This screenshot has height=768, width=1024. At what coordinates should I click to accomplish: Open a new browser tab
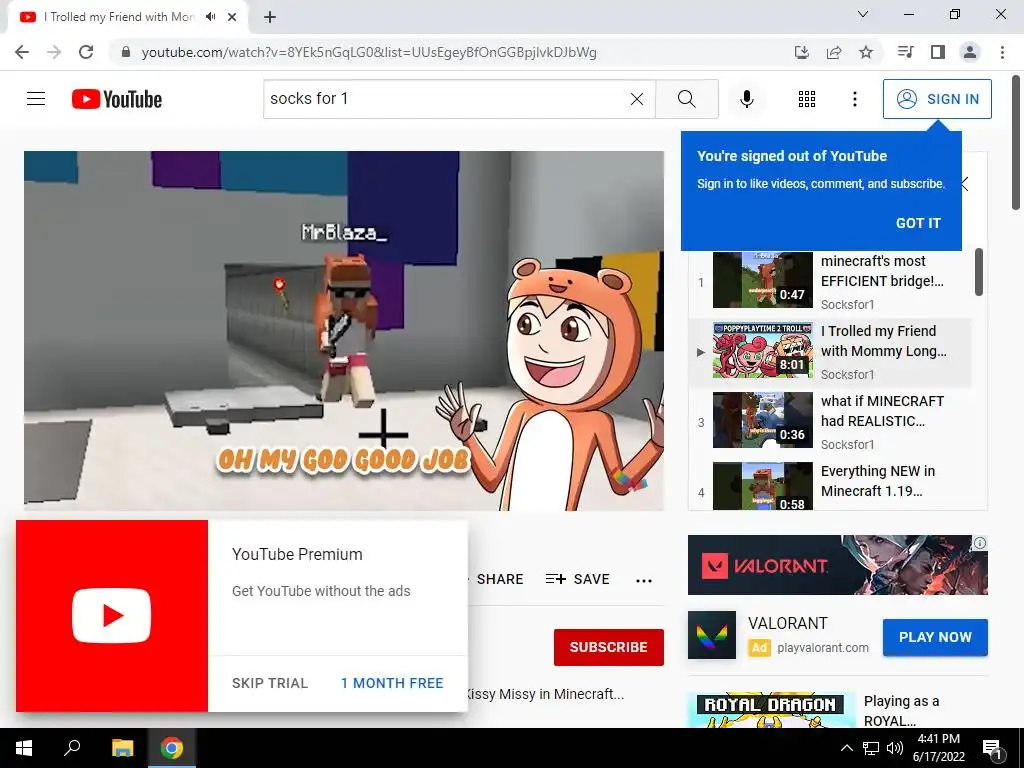[270, 17]
